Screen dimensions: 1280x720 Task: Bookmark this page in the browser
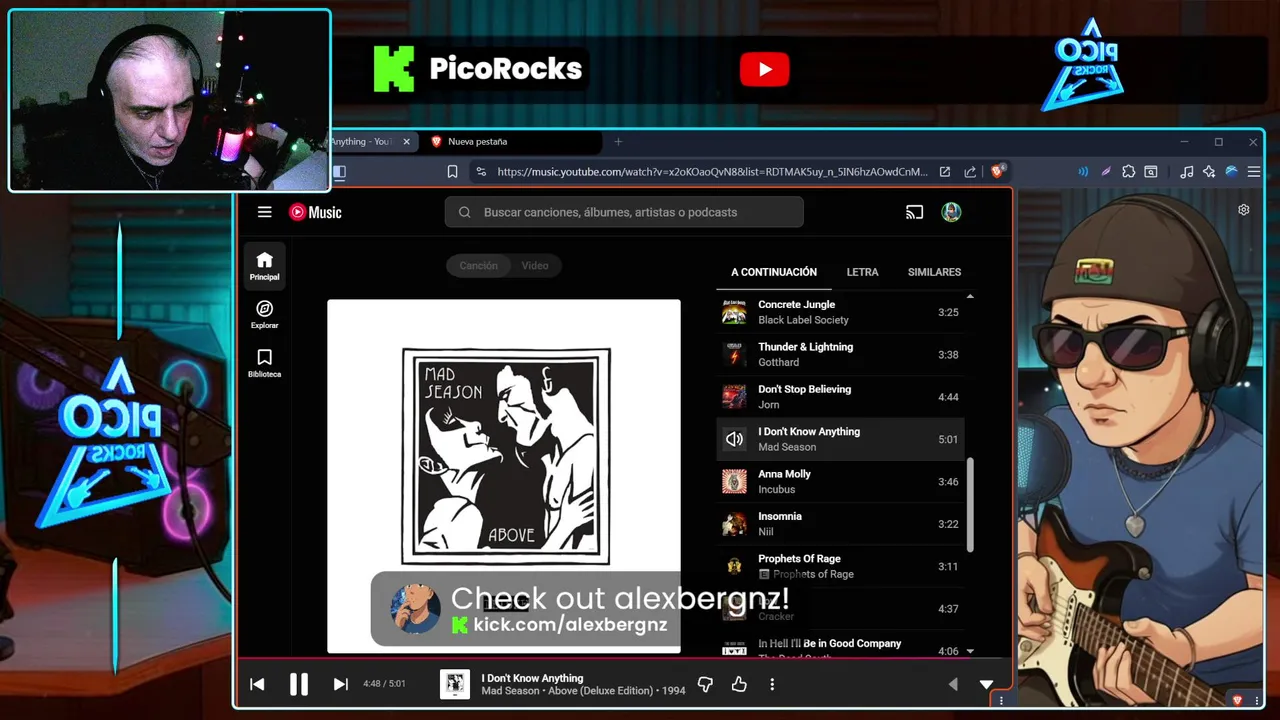452,172
